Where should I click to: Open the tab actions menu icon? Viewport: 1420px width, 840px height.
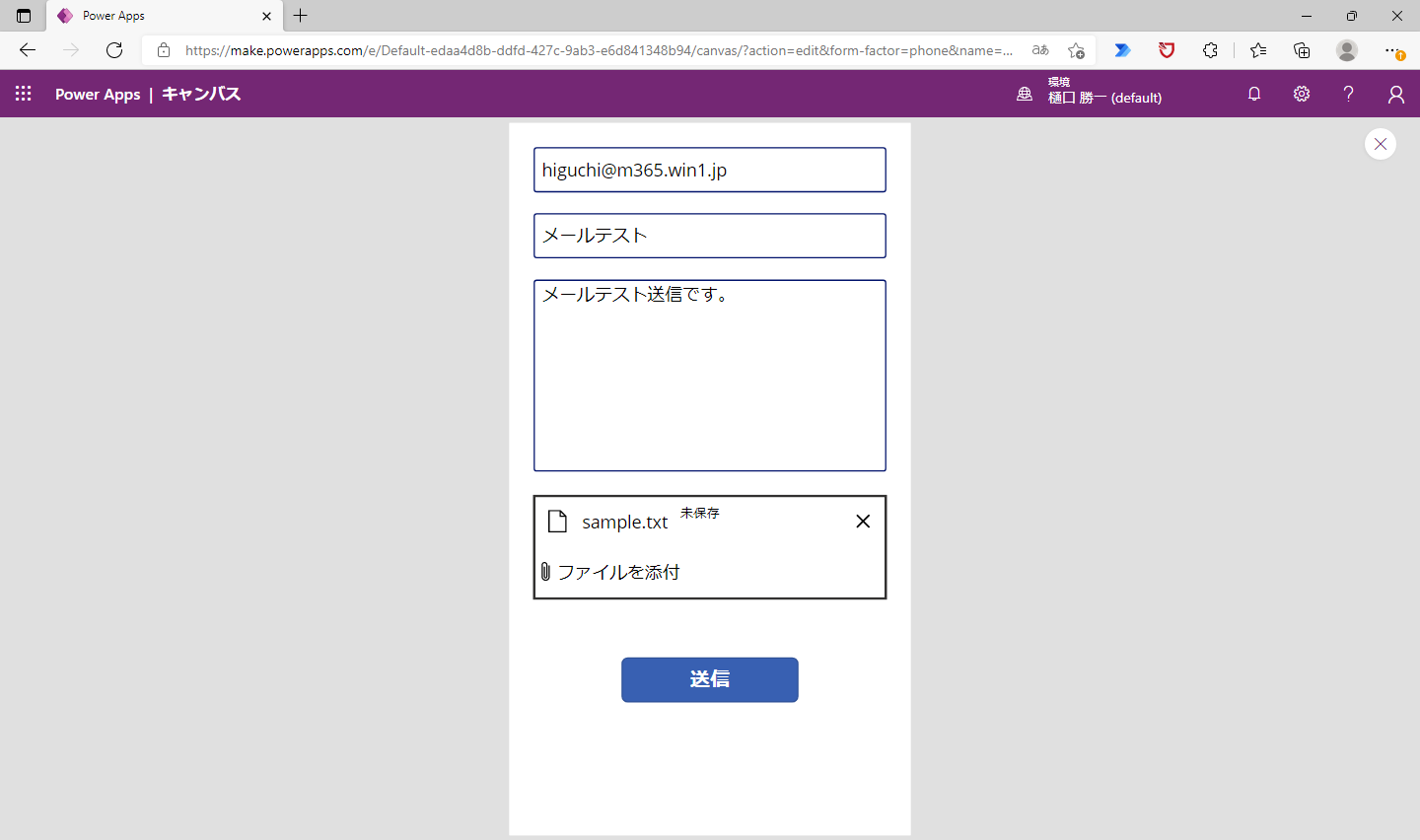(24, 16)
